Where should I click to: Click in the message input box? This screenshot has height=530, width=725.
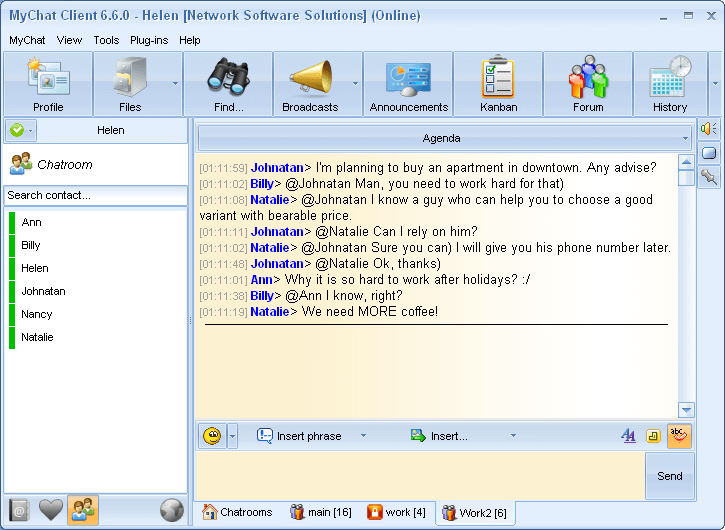pos(420,476)
